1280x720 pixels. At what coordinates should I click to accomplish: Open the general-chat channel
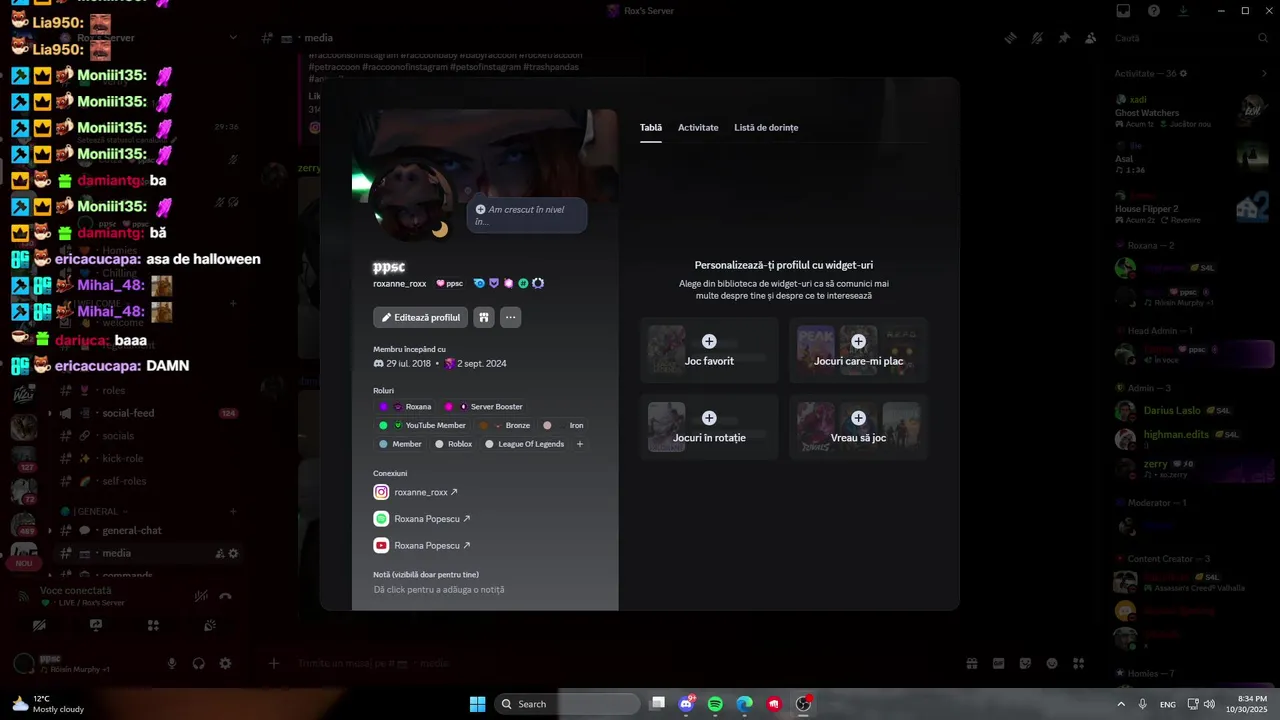[132, 531]
